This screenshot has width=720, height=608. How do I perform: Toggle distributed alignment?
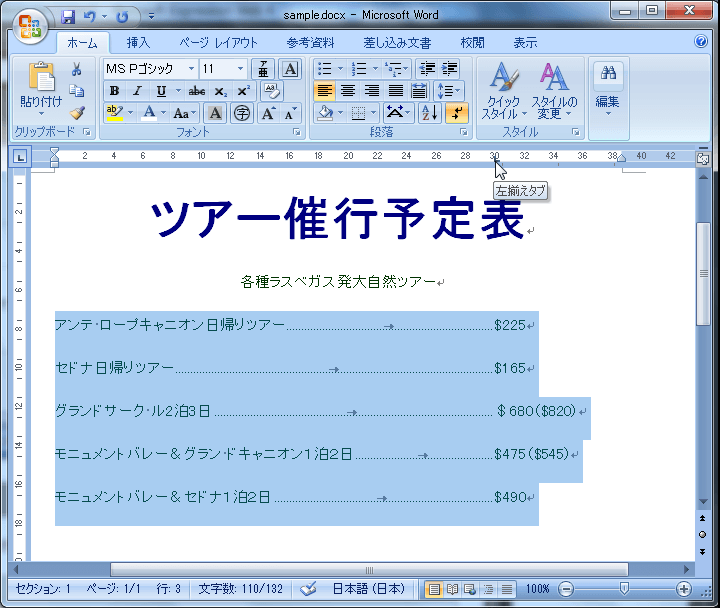click(x=419, y=91)
